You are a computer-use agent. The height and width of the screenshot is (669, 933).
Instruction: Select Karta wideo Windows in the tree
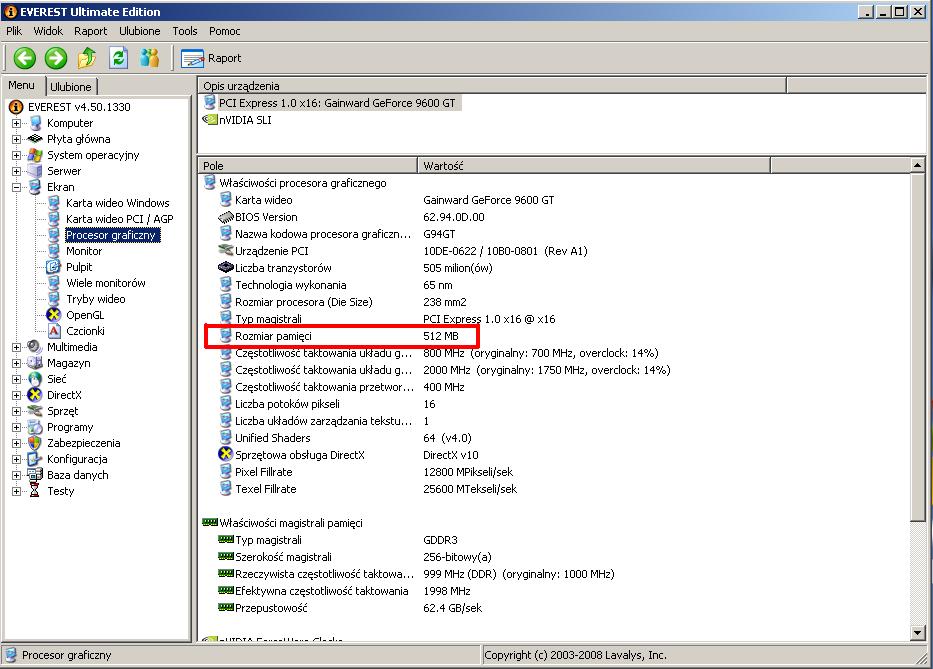tap(118, 203)
